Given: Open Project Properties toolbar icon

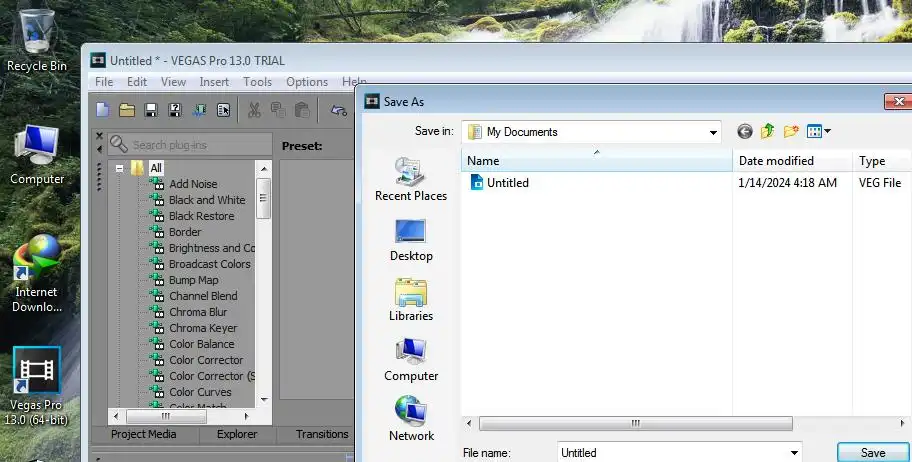Looking at the screenshot, I should click(223, 110).
